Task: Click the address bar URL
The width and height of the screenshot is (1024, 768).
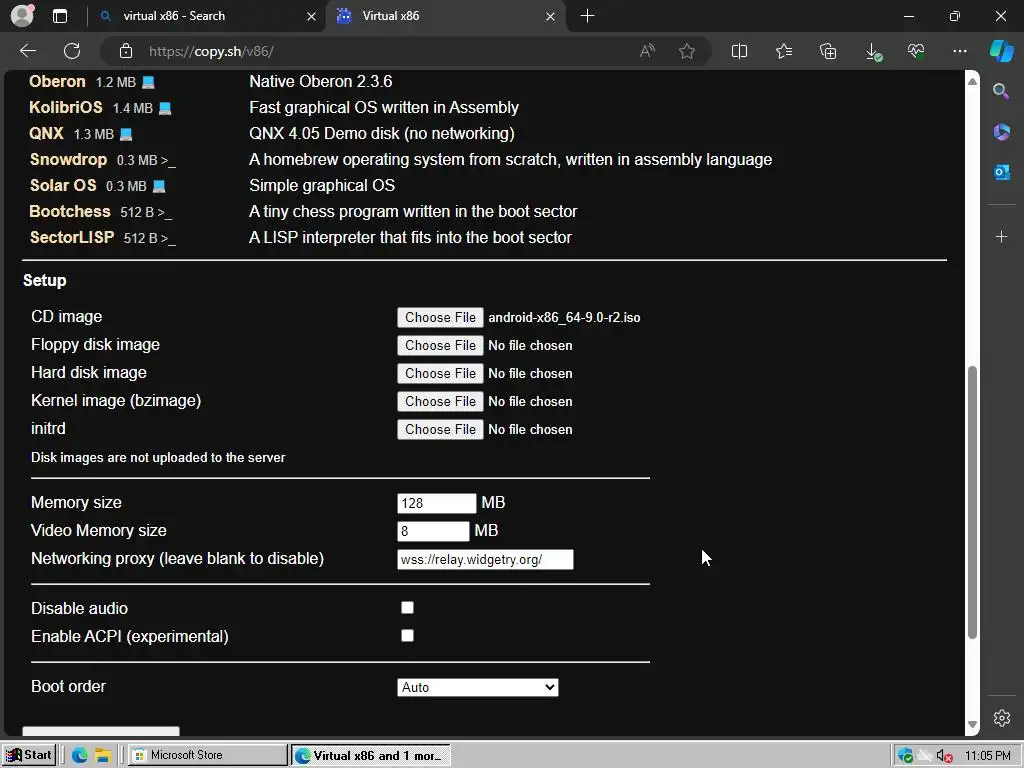Action: click(x=211, y=51)
